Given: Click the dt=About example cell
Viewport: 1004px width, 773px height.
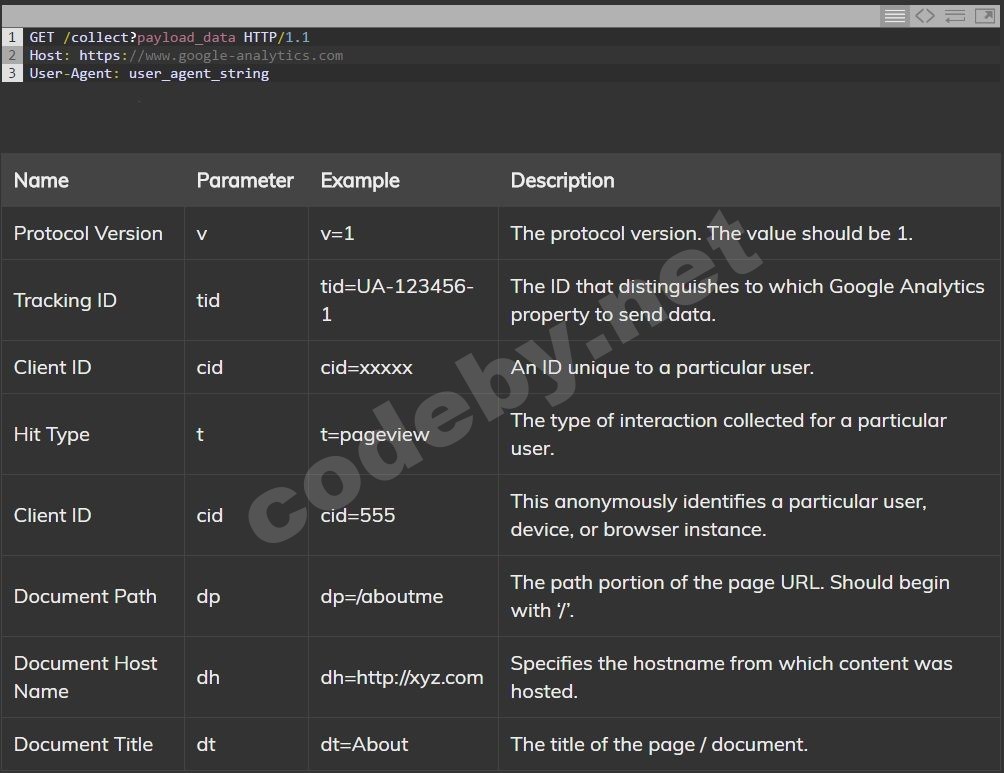Looking at the screenshot, I should tap(364, 745).
